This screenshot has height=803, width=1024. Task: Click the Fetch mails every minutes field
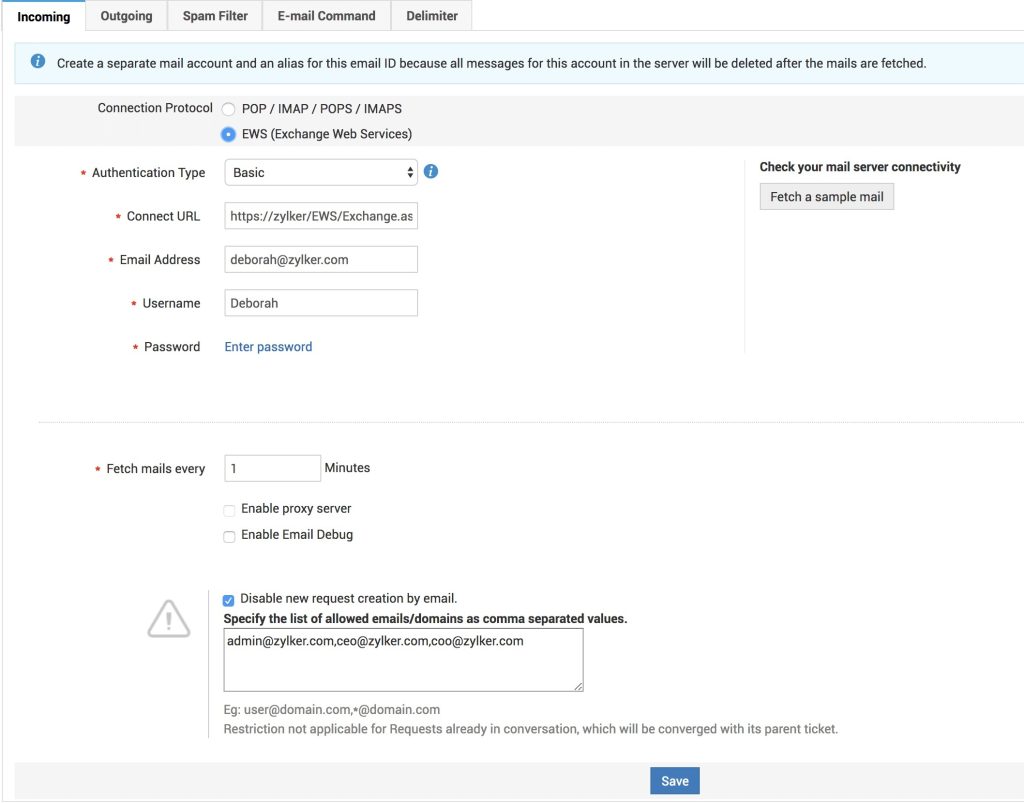pyautogui.click(x=272, y=468)
